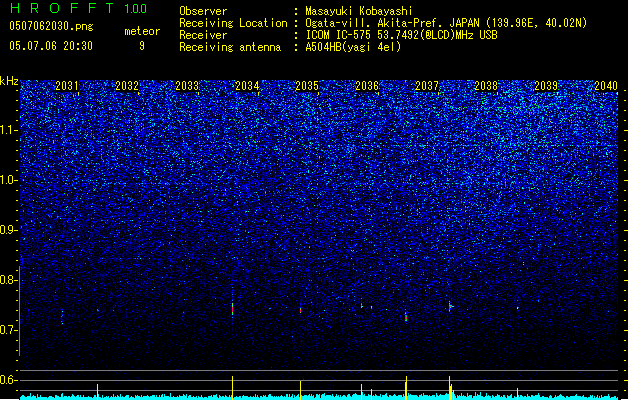Click the meteor echo below the 2035 label
The image size is (629, 400).
tap(300, 310)
